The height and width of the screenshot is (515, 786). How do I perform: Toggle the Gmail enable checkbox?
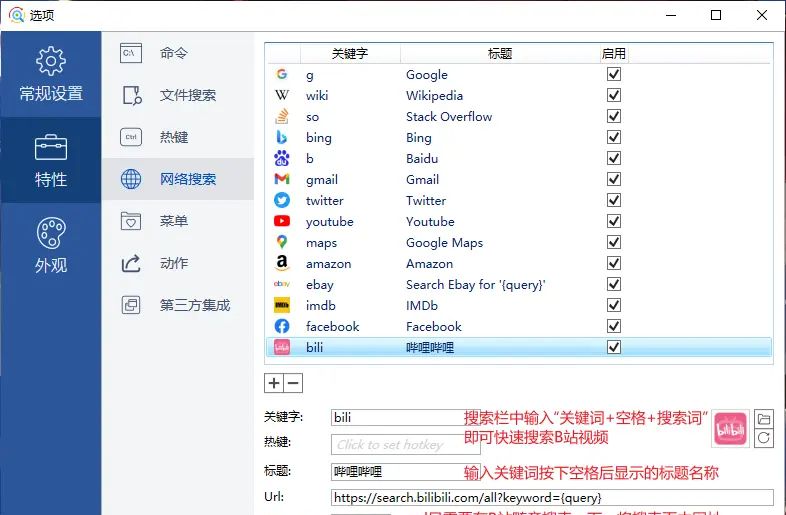(614, 179)
